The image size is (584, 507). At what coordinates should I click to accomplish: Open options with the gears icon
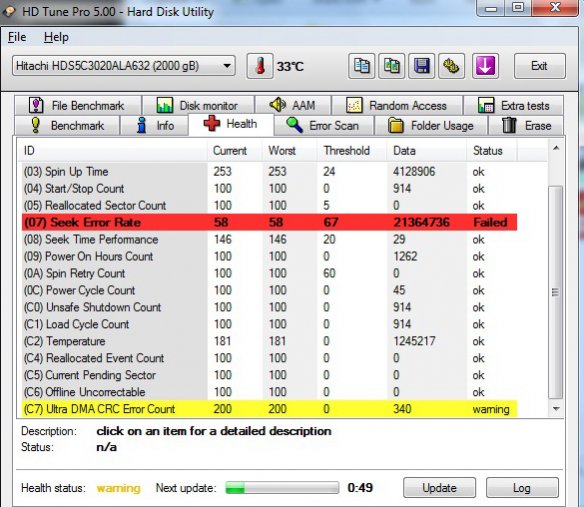(x=451, y=66)
